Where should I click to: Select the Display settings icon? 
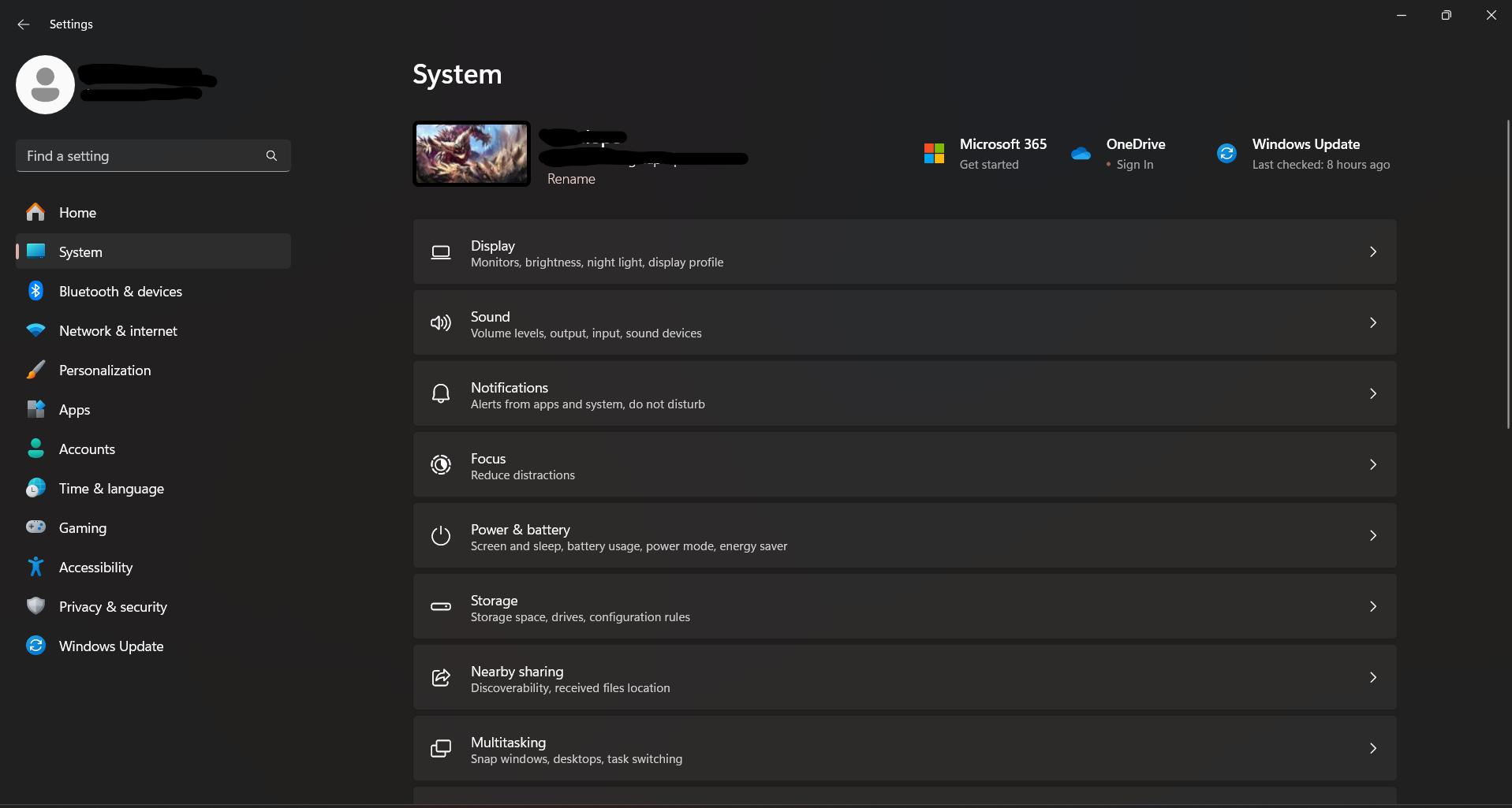pos(441,251)
